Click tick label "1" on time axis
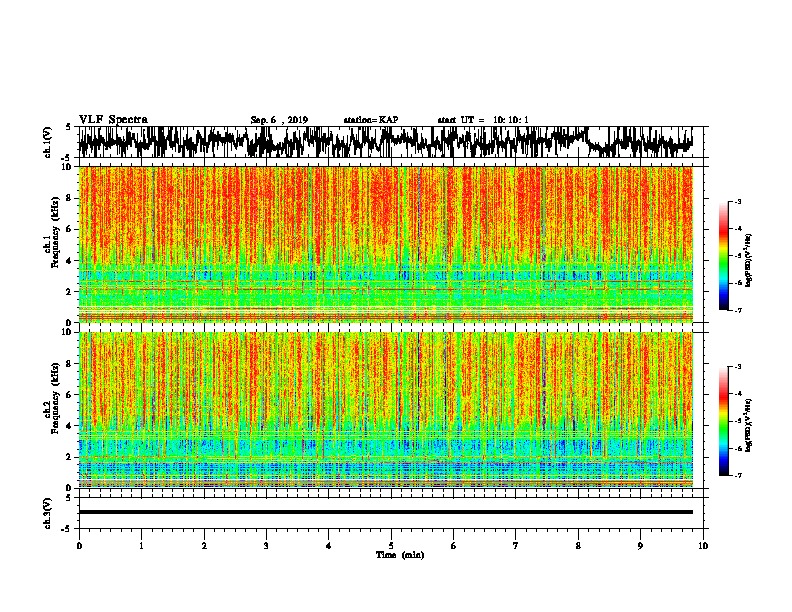This screenshot has width=792, height=612. click(141, 546)
